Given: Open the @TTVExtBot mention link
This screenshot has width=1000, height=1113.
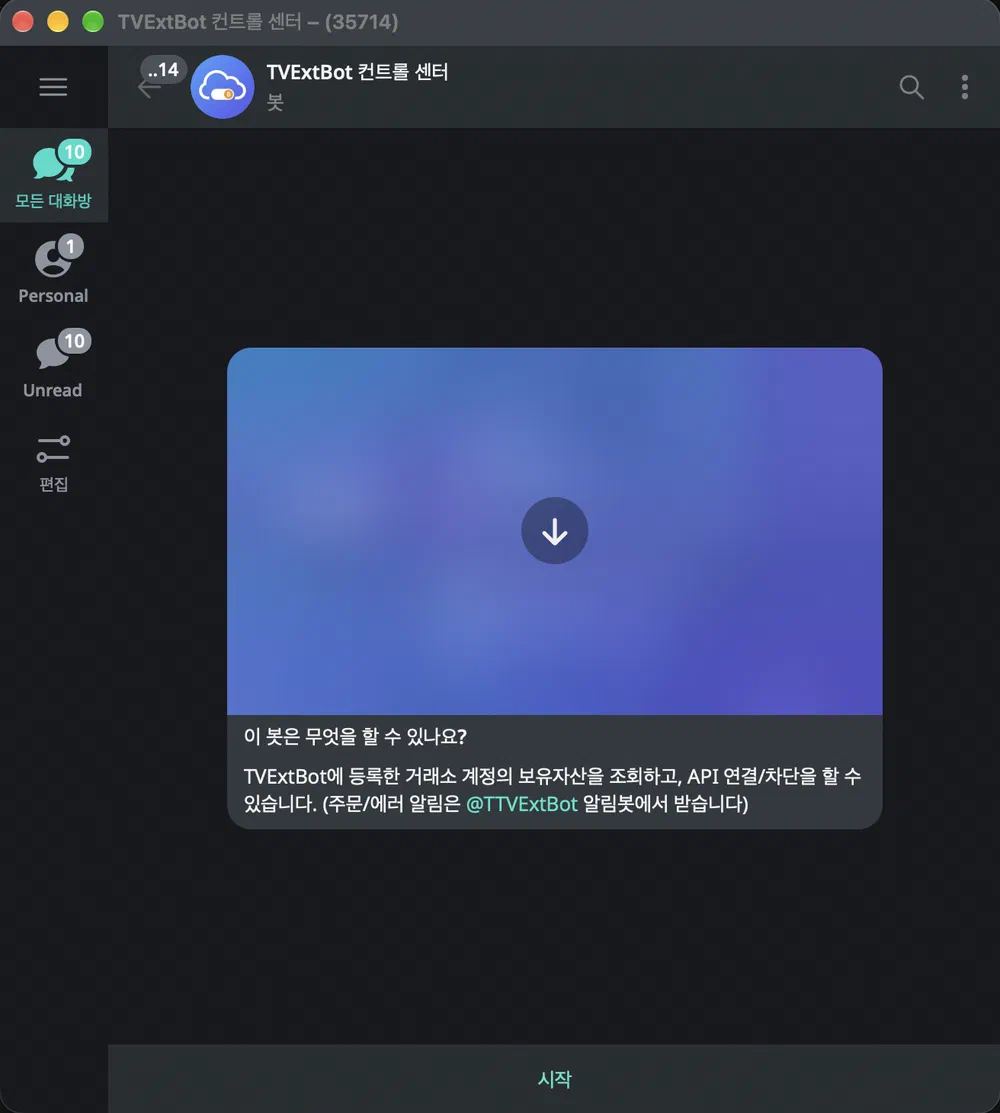Looking at the screenshot, I should coord(522,804).
